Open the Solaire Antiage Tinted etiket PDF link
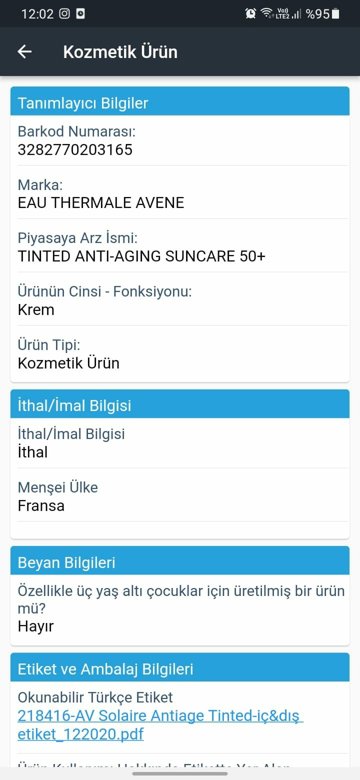Screen dimensions: 360x780 click(x=160, y=725)
